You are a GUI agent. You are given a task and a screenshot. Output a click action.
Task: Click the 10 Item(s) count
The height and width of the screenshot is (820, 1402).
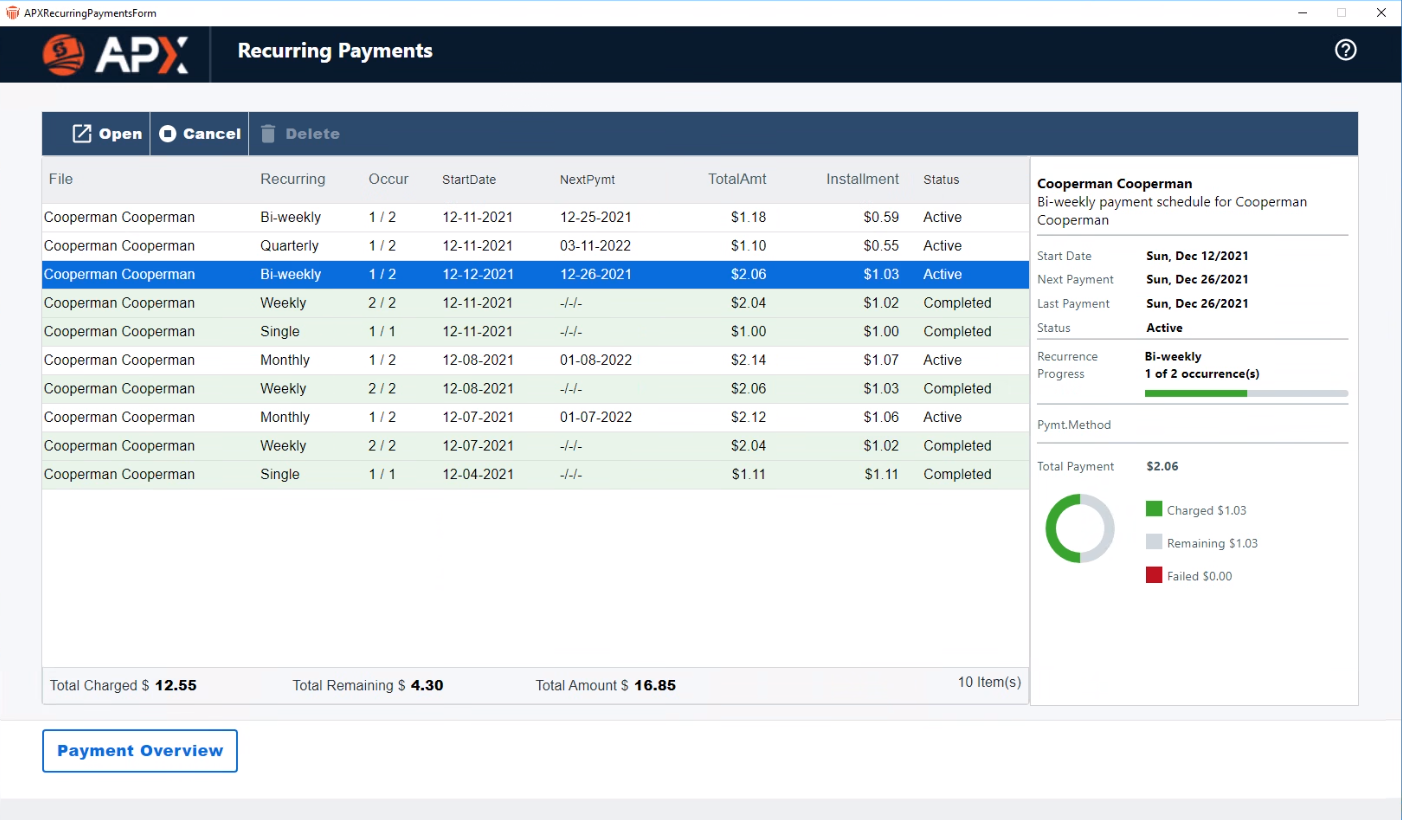(x=989, y=682)
